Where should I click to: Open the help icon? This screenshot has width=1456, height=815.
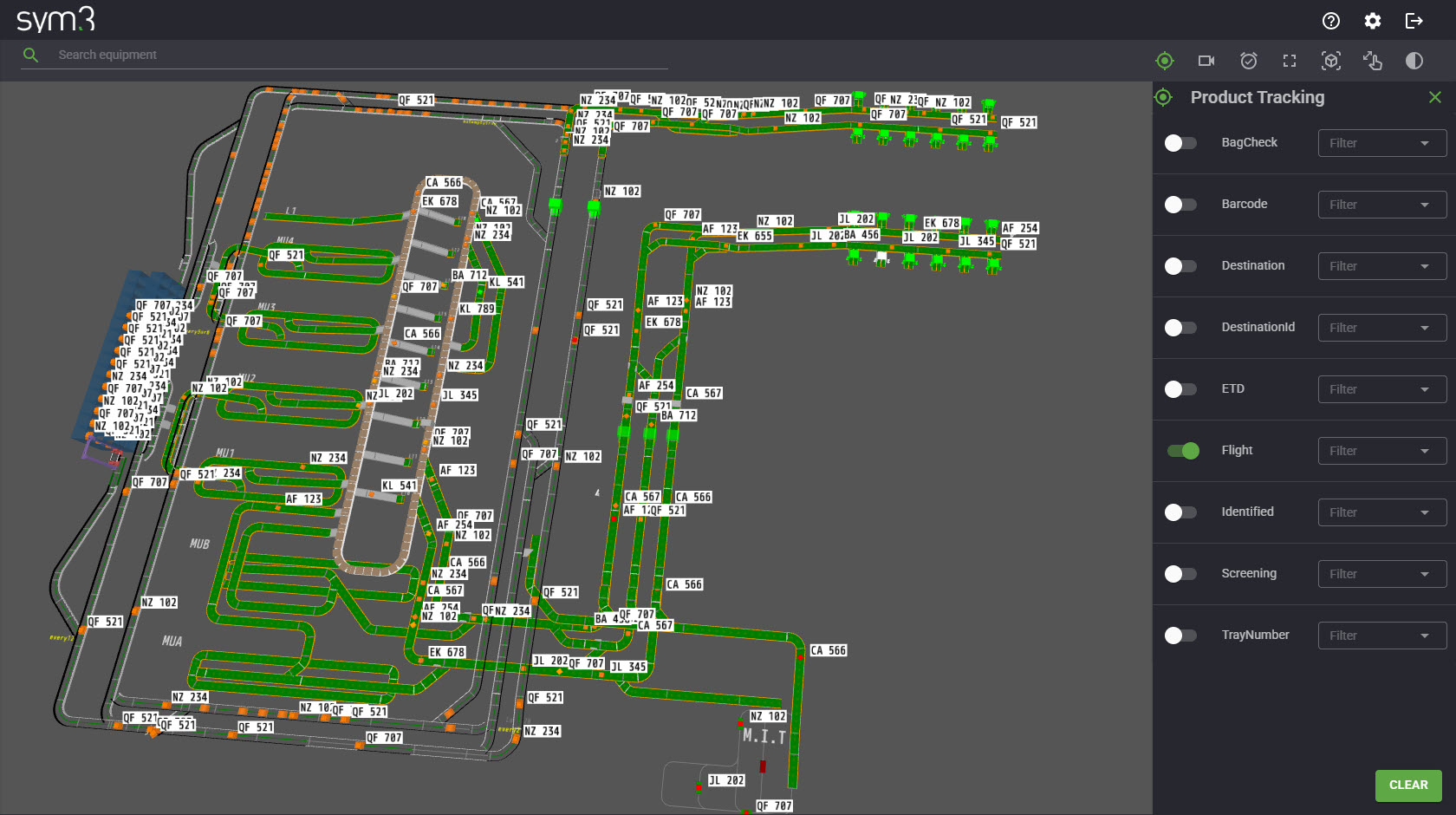(x=1331, y=20)
